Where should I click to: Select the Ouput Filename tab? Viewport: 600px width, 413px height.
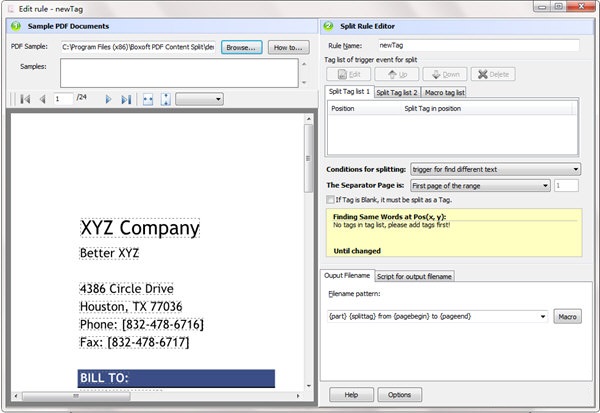point(347,275)
